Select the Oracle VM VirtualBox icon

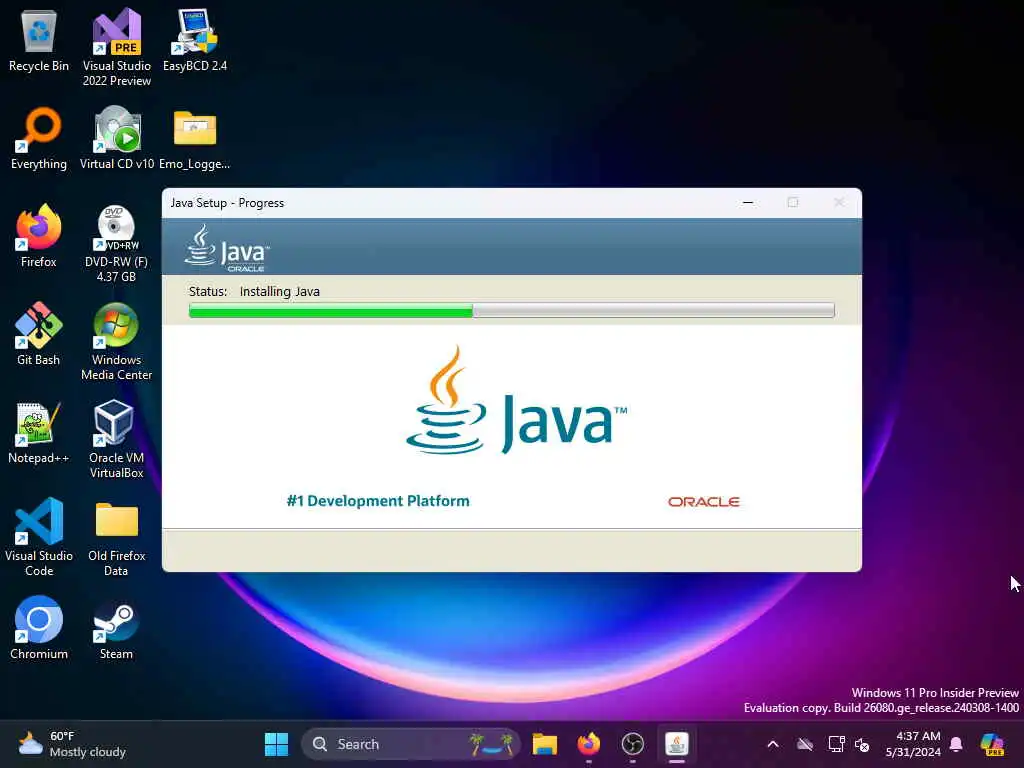[x=116, y=439]
